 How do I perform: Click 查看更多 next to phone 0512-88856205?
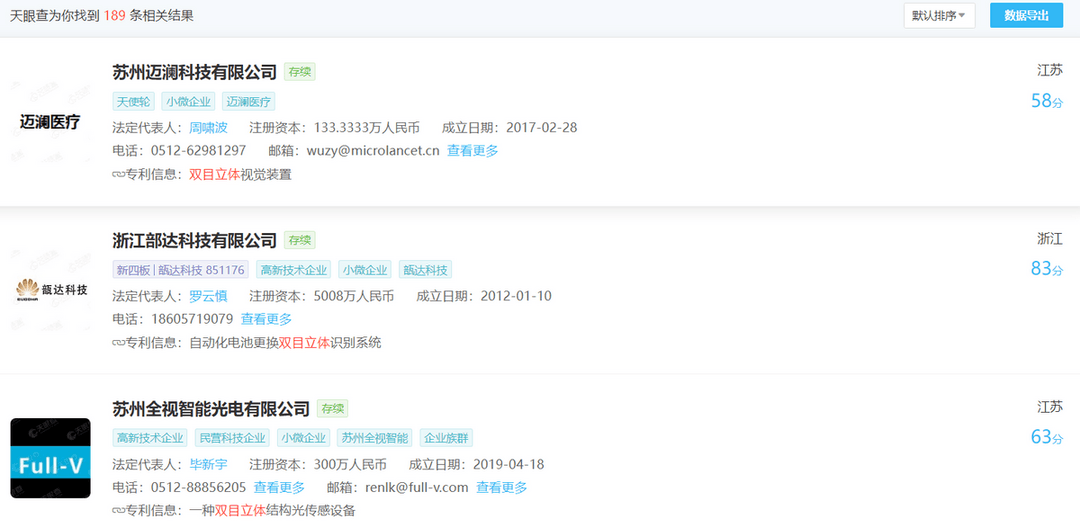pos(279,487)
